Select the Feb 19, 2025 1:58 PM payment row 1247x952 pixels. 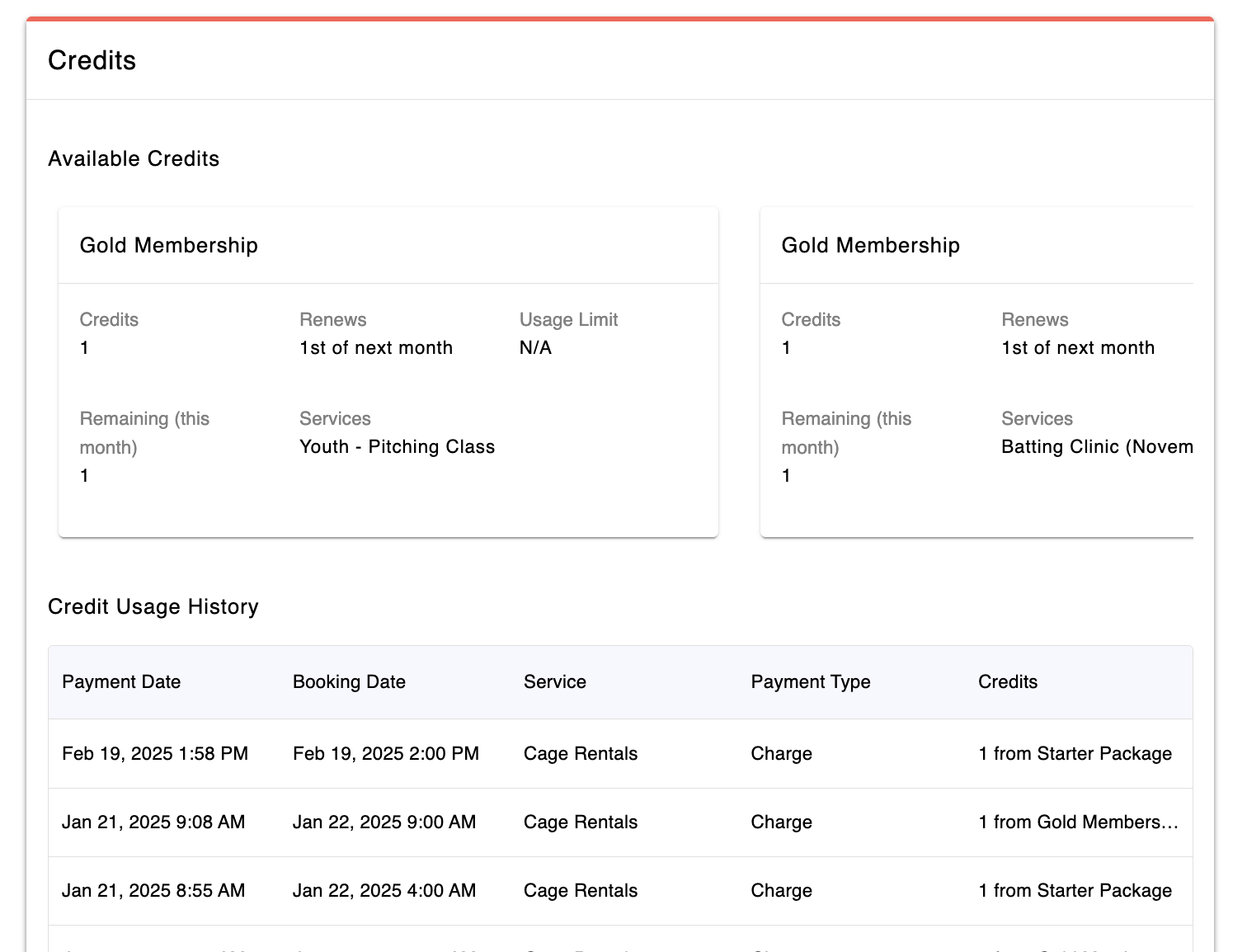point(155,754)
